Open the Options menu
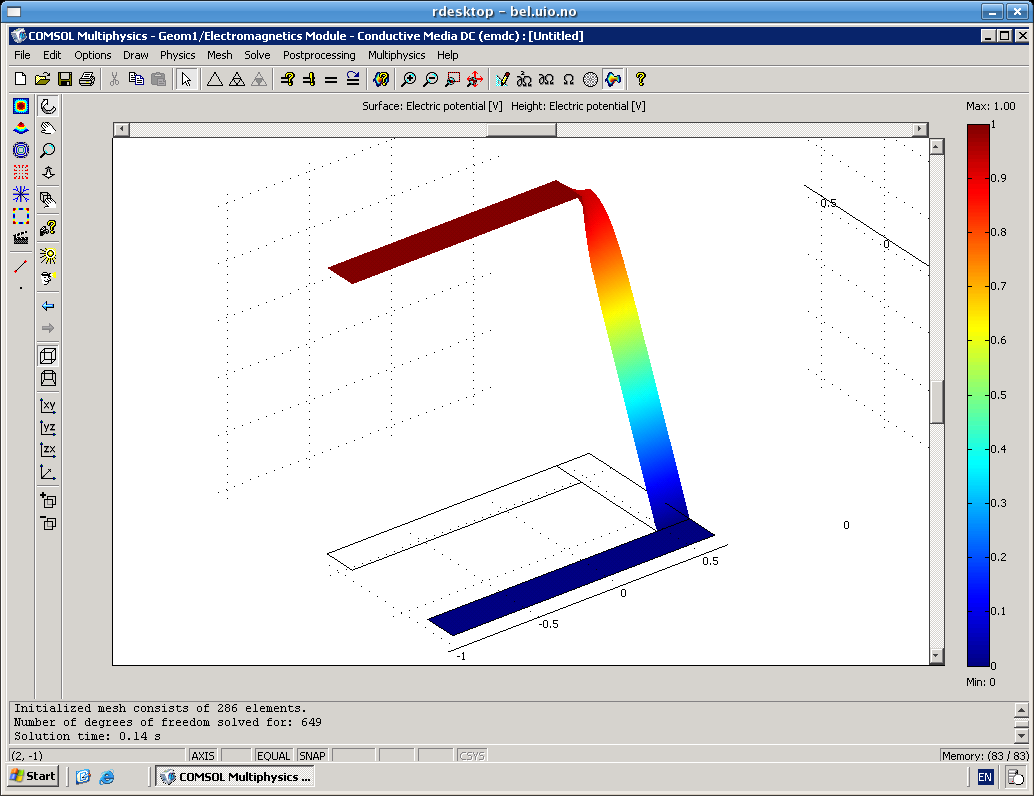The image size is (1034, 796). [92, 55]
